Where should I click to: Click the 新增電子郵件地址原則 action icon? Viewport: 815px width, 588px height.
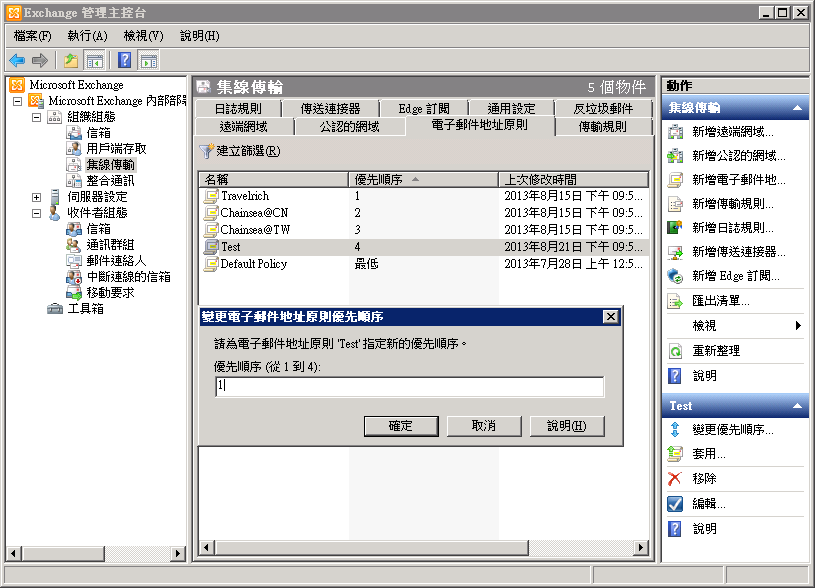click(x=675, y=180)
